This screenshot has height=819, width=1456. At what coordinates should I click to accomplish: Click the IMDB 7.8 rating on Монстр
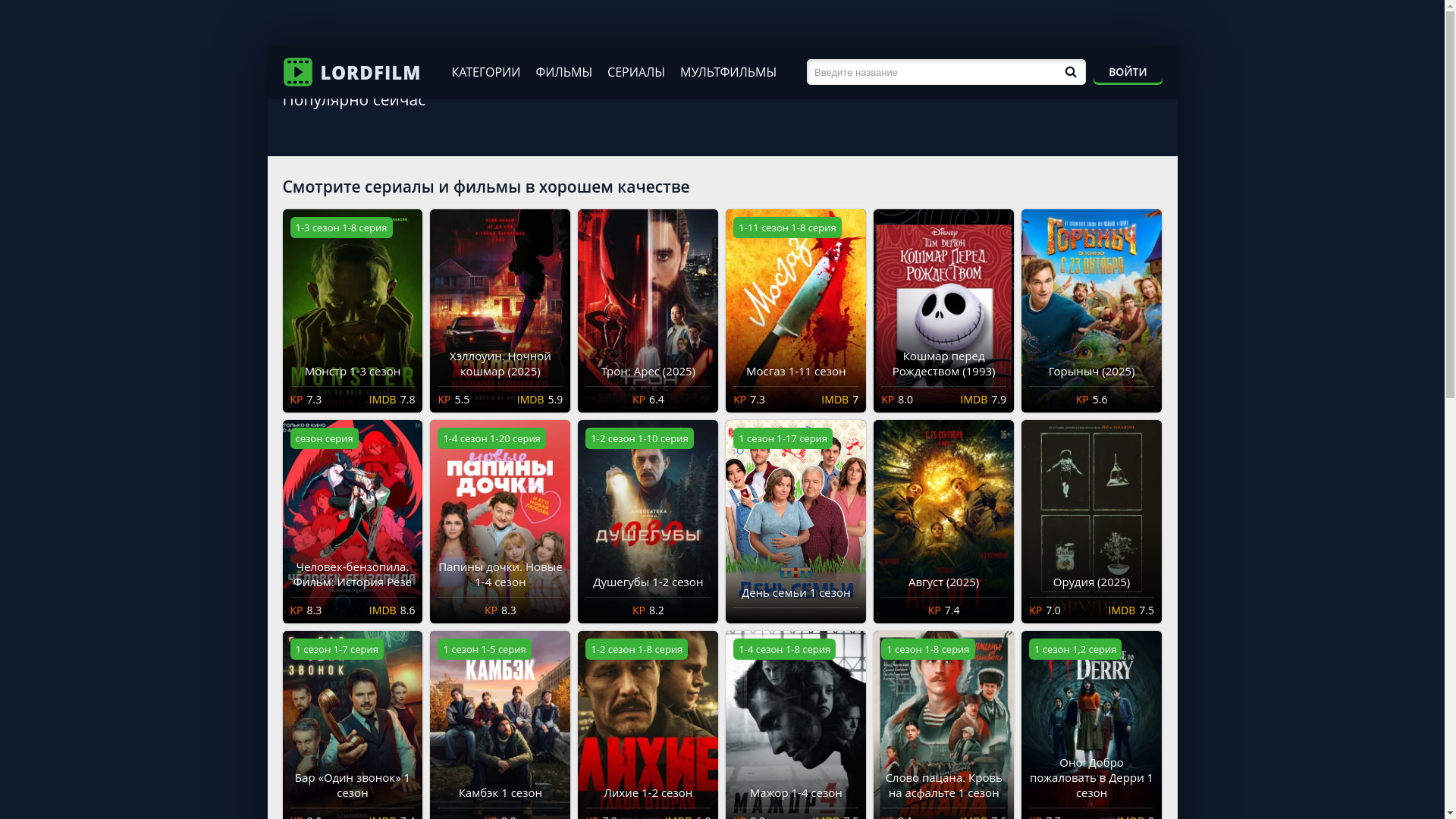pos(392,400)
